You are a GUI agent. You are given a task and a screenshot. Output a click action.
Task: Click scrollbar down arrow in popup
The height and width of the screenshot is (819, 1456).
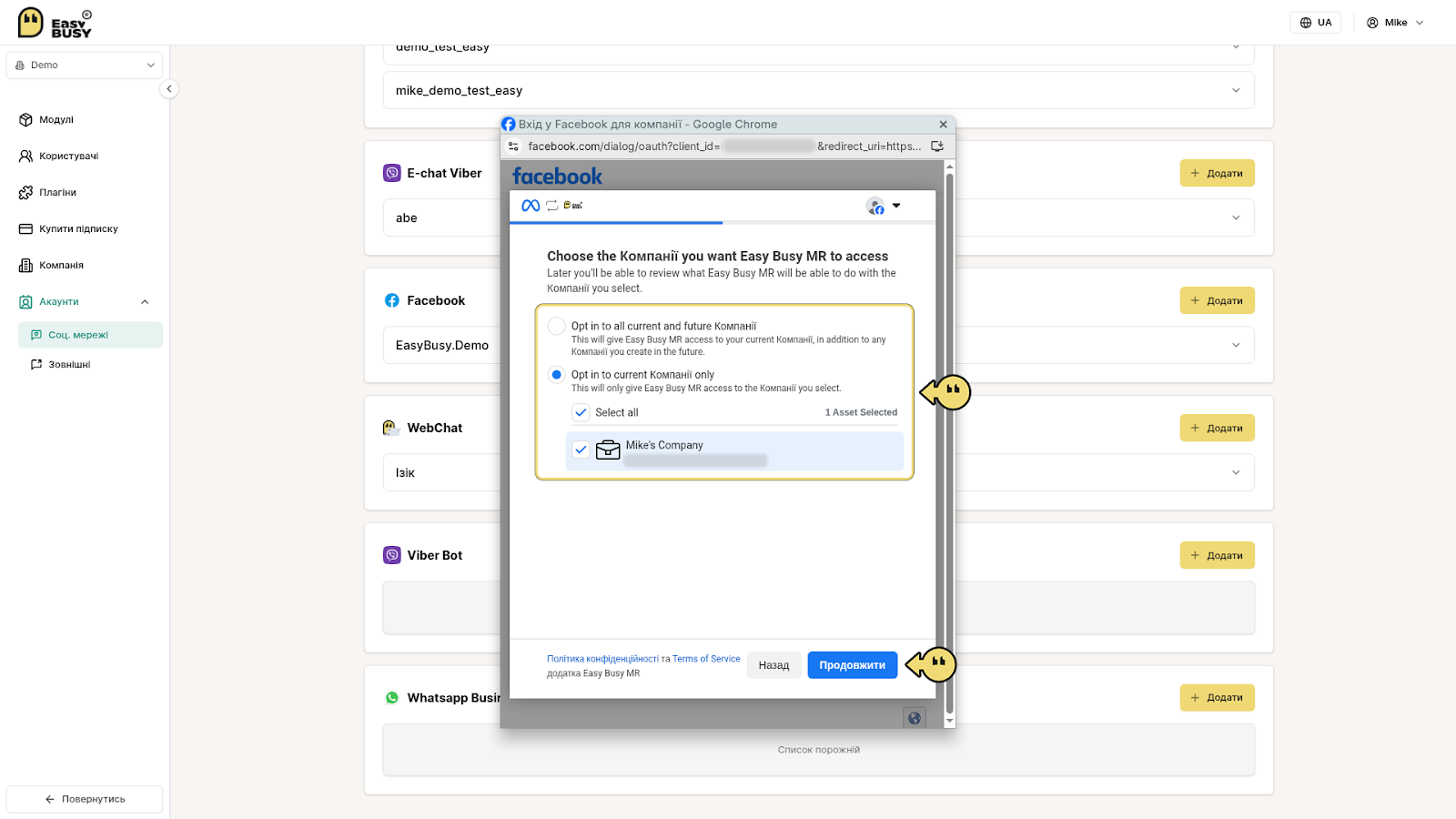tap(950, 721)
